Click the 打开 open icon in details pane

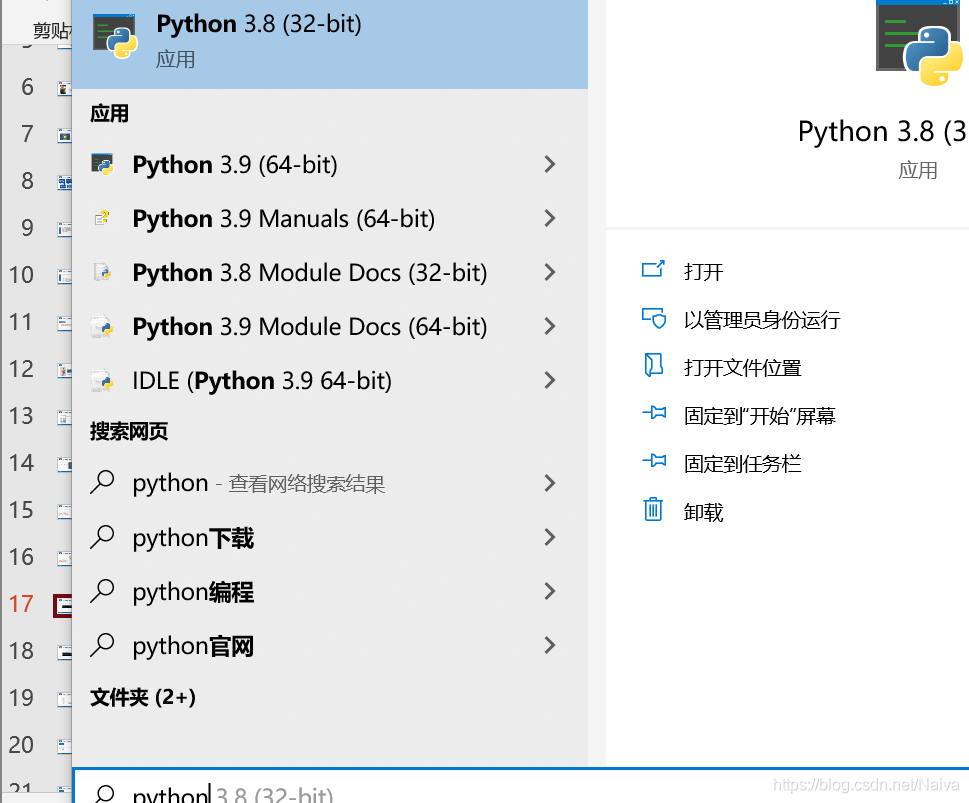pyautogui.click(x=653, y=270)
